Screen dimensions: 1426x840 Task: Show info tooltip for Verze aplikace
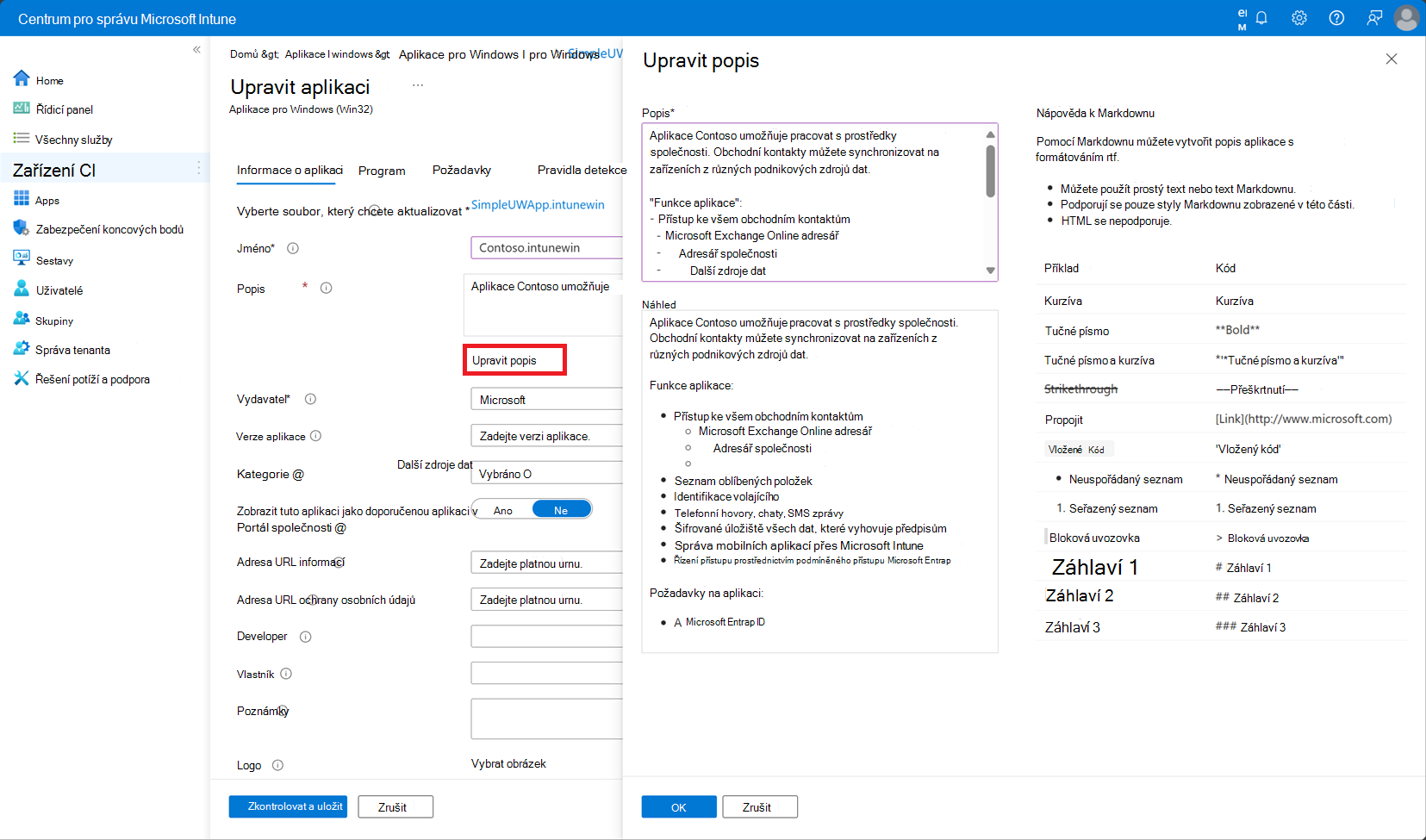click(x=316, y=436)
